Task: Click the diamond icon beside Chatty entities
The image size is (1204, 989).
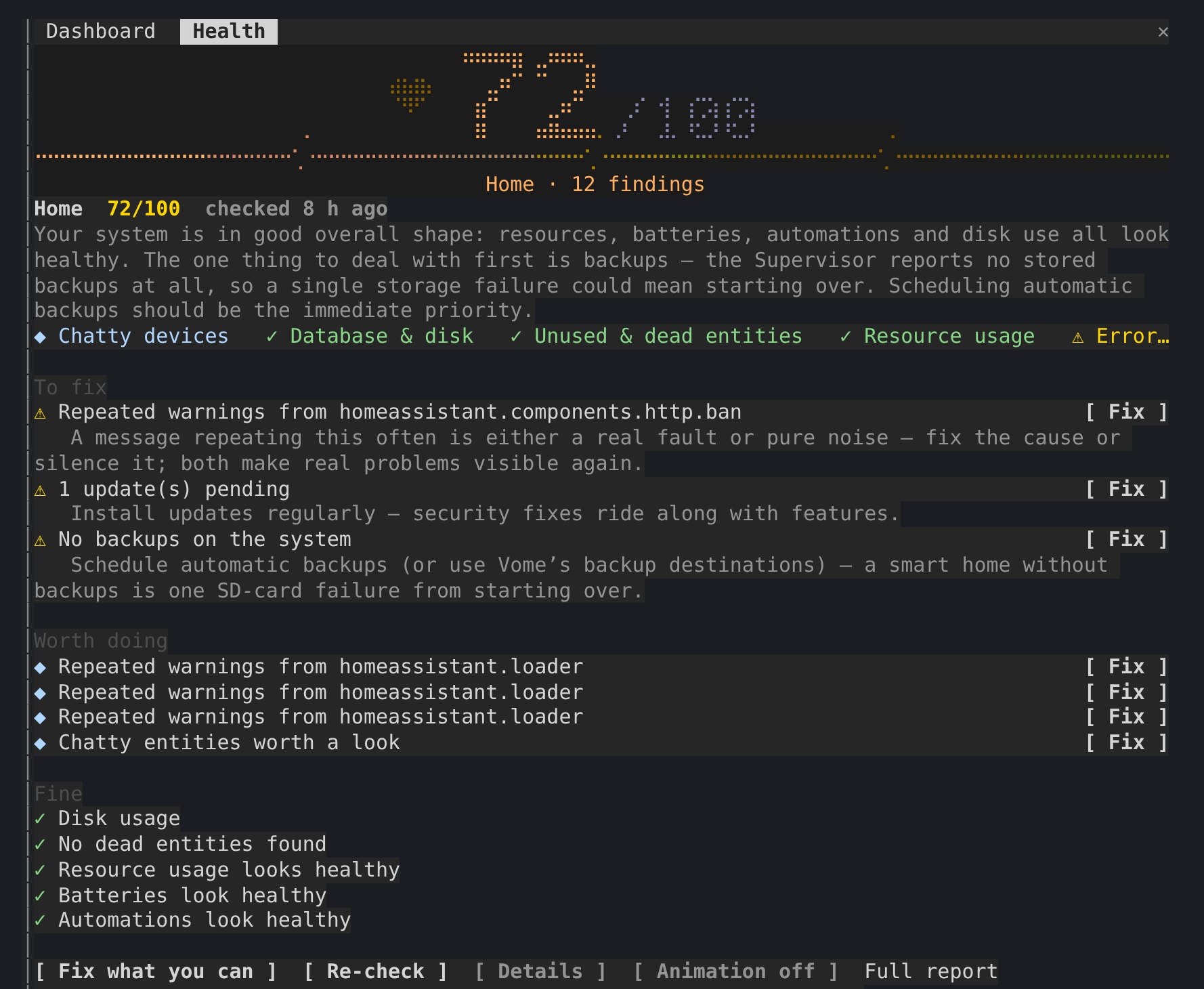Action: click(x=41, y=744)
